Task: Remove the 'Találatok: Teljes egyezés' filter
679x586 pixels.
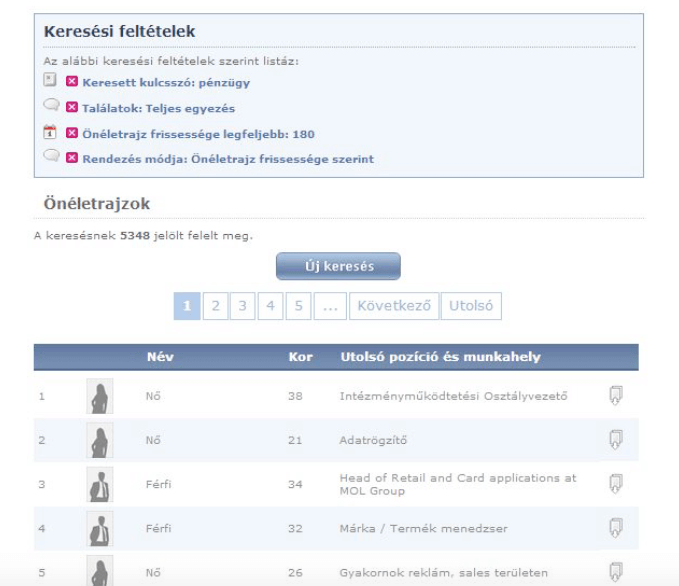Action: pyautogui.click(x=72, y=107)
